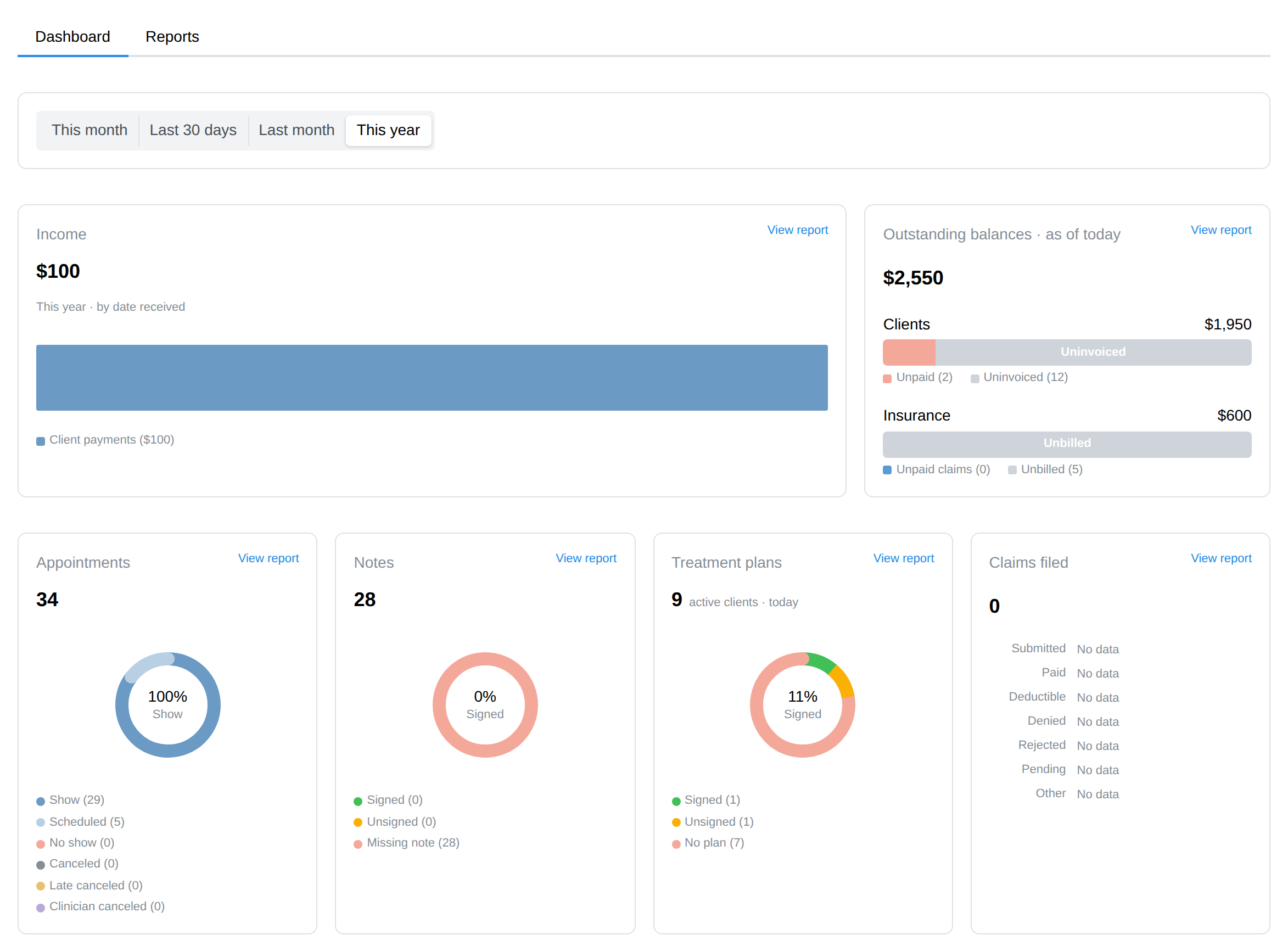Click the $2,550 outstanding balance total
The width and height of the screenshot is (1288, 952).
(x=913, y=278)
